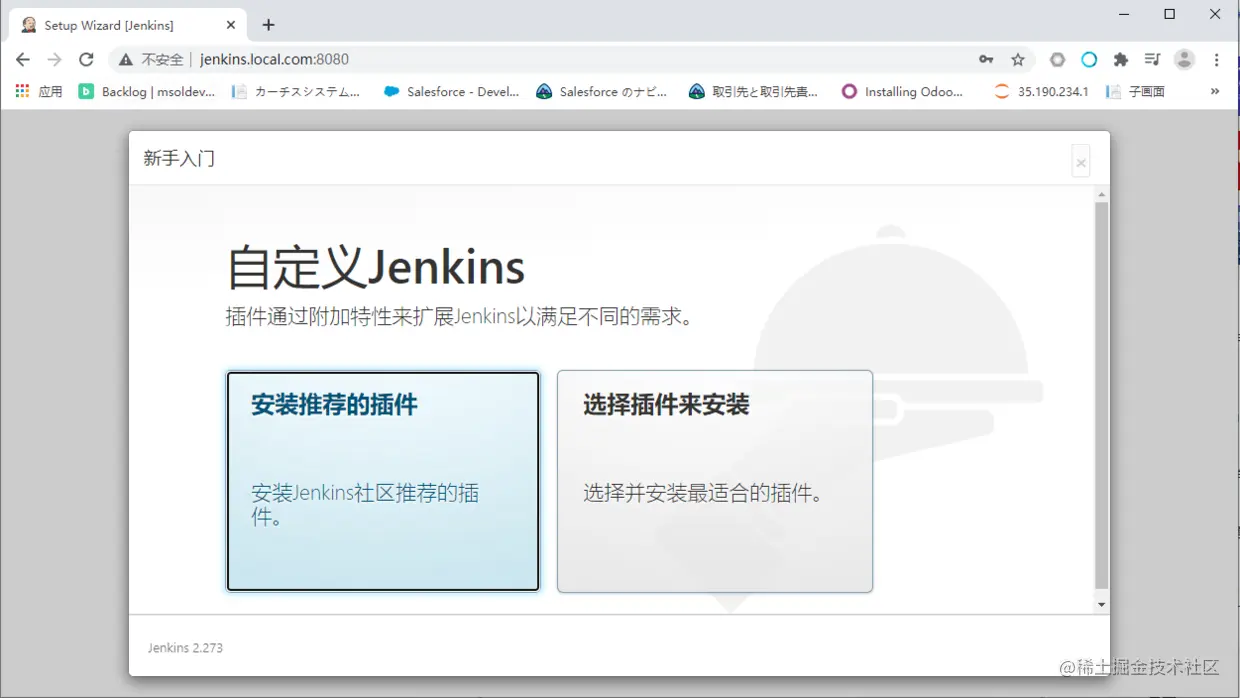
Task: Open the extensions puzzle menu
Action: 1121,60
